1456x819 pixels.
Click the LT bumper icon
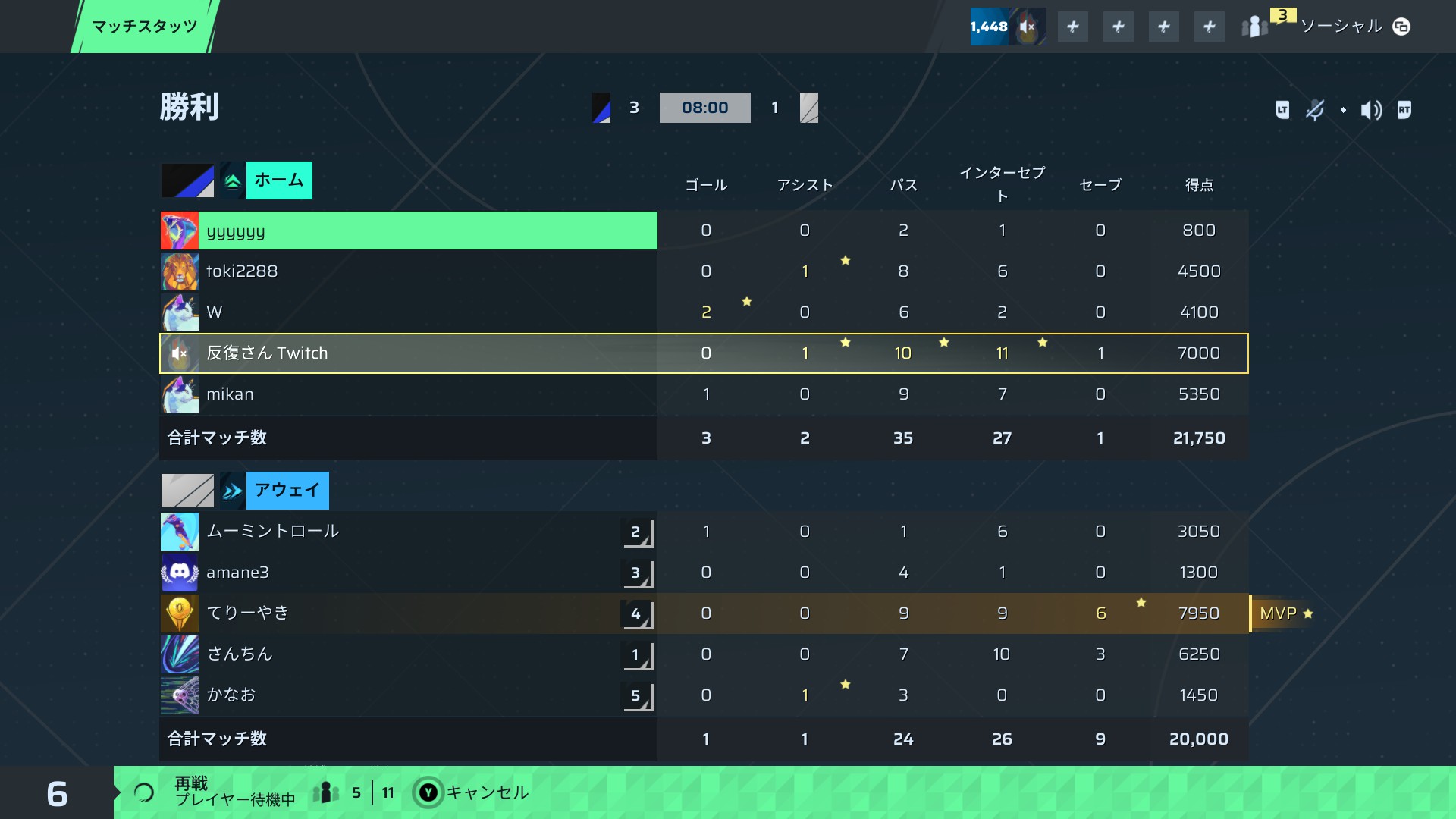(x=1282, y=110)
